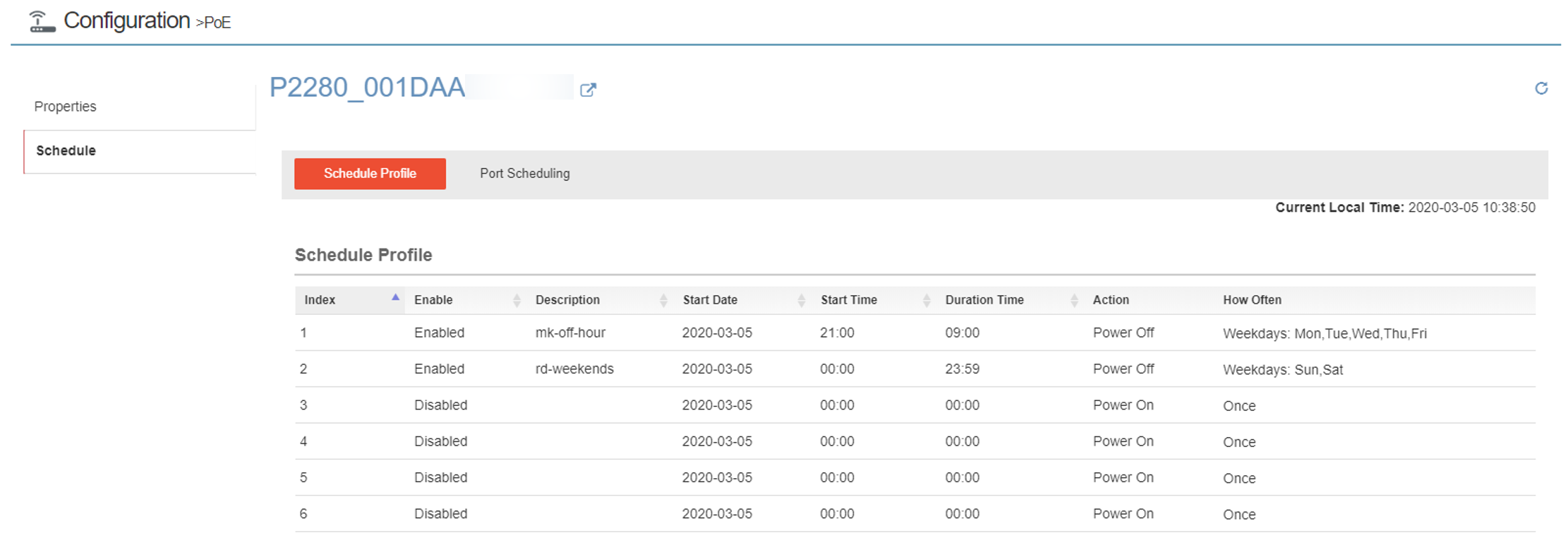Sort table by Start Date arrows
The width and height of the screenshot is (1568, 536).
click(801, 300)
